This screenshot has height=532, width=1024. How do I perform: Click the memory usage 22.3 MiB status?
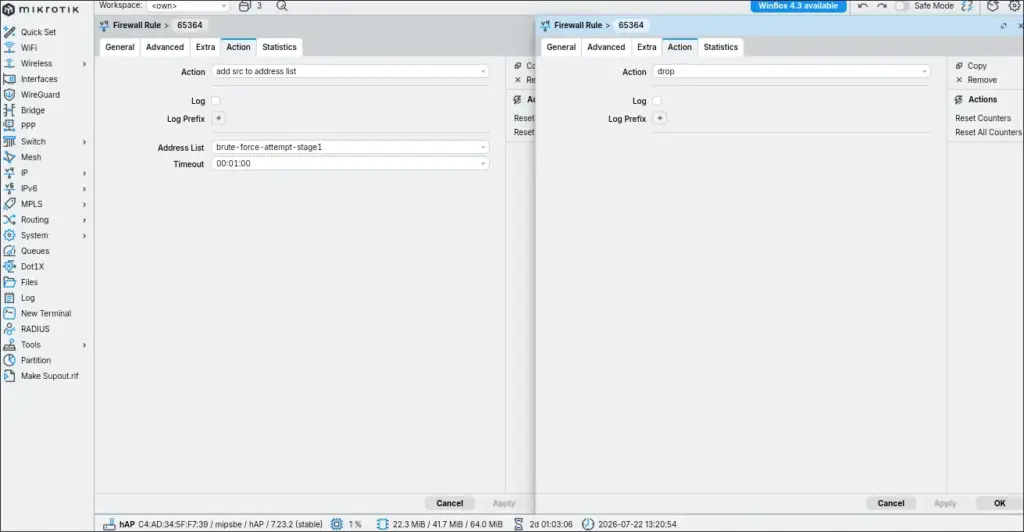point(440,524)
